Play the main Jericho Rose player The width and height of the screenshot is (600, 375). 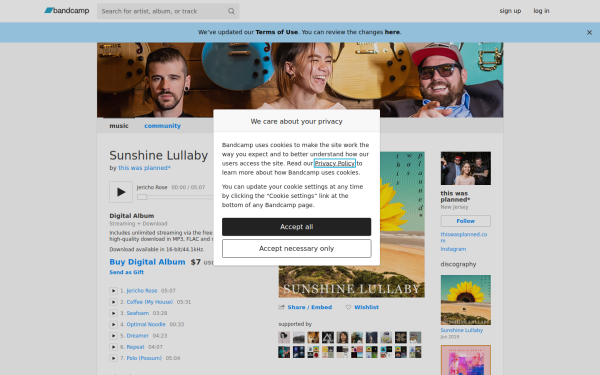tap(121, 192)
